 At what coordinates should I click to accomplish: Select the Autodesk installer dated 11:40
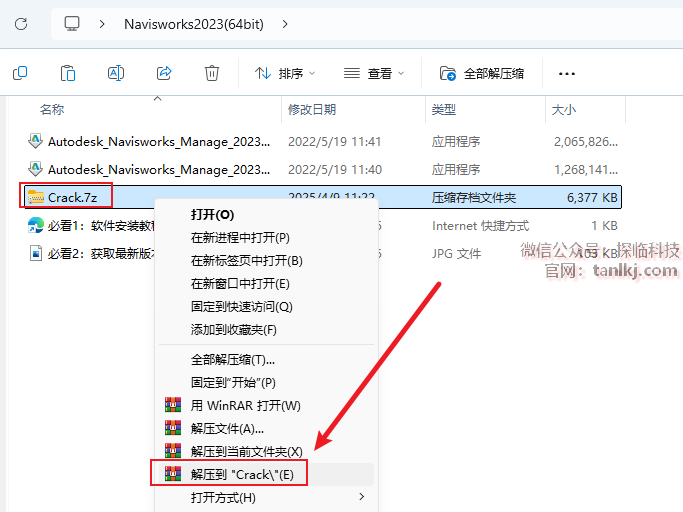coord(322,170)
